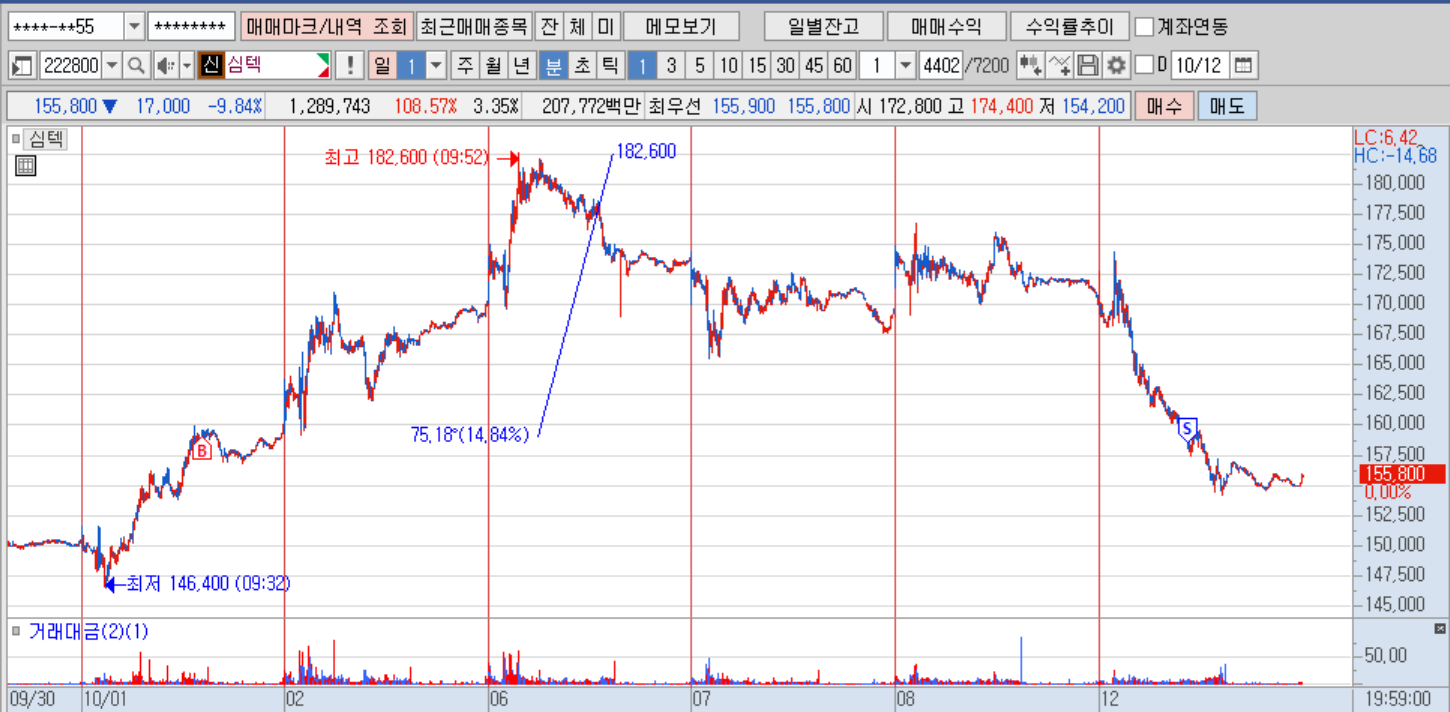1450x712 pixels.
Task: Switch to 년 yearly chart
Action: click(521, 66)
